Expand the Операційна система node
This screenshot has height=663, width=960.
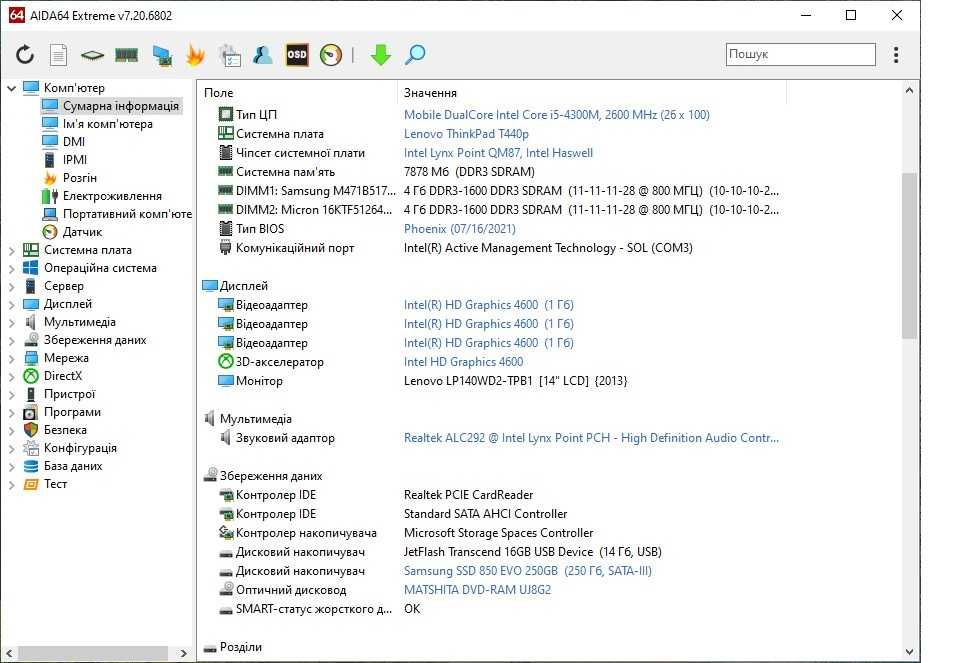coord(12,268)
